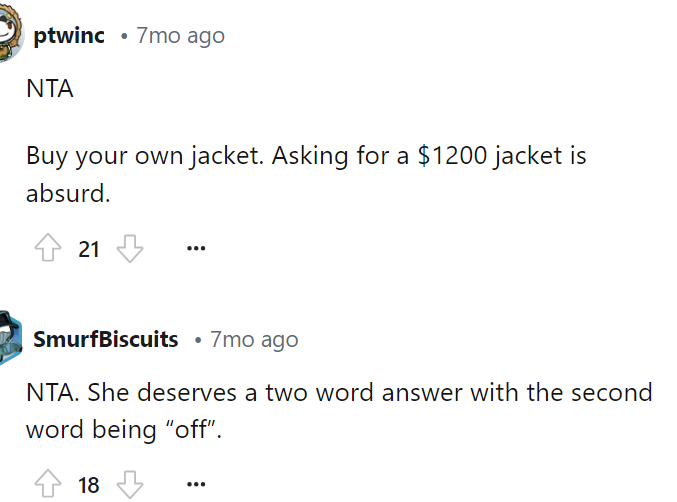Open more options on ptwinc's comment

click(x=196, y=249)
